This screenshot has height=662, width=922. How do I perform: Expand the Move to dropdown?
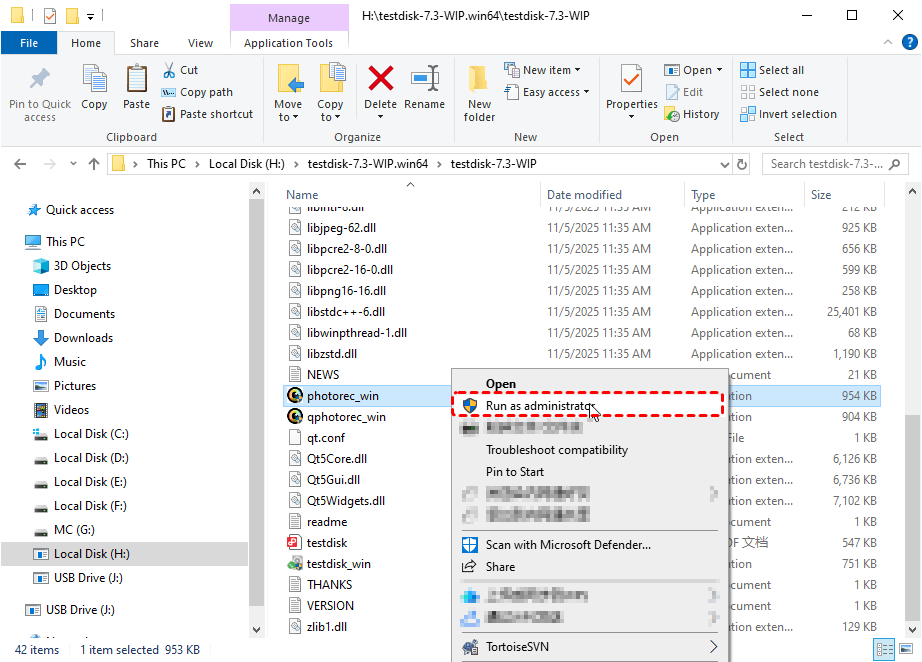click(x=288, y=117)
